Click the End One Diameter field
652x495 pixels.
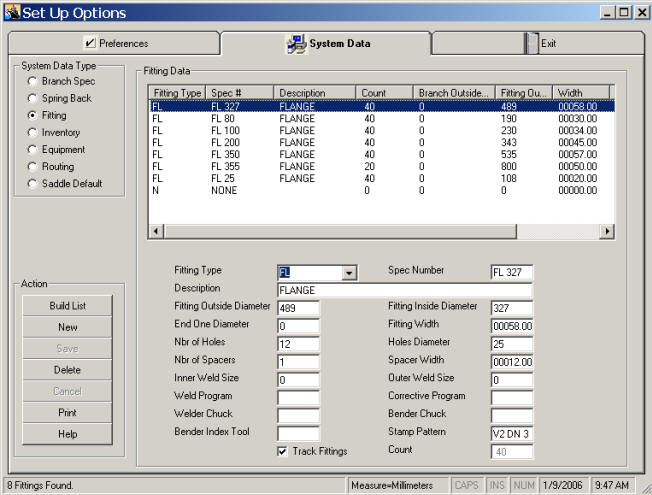[x=299, y=326]
